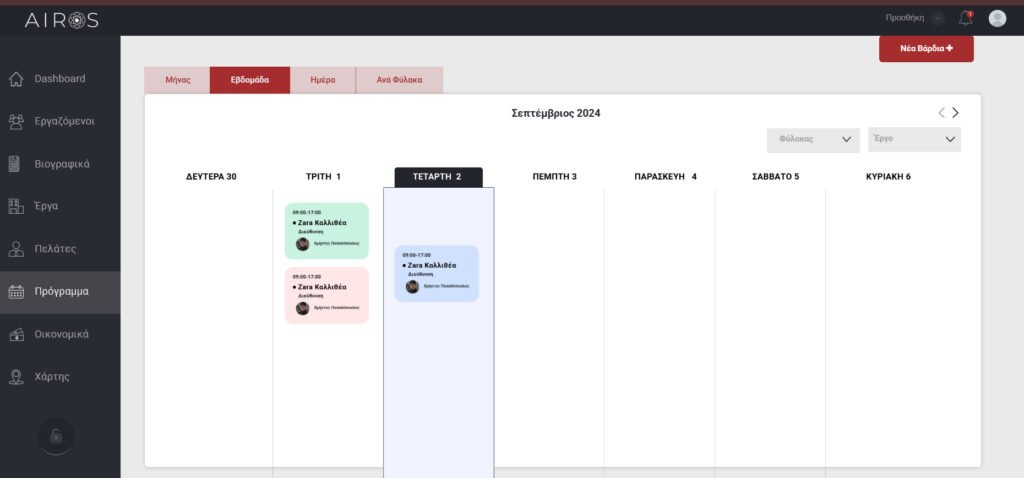Image resolution: width=1024 pixels, height=478 pixels.
Task: Open the green Zara Καλλιθέα shift card
Action: tap(326, 231)
